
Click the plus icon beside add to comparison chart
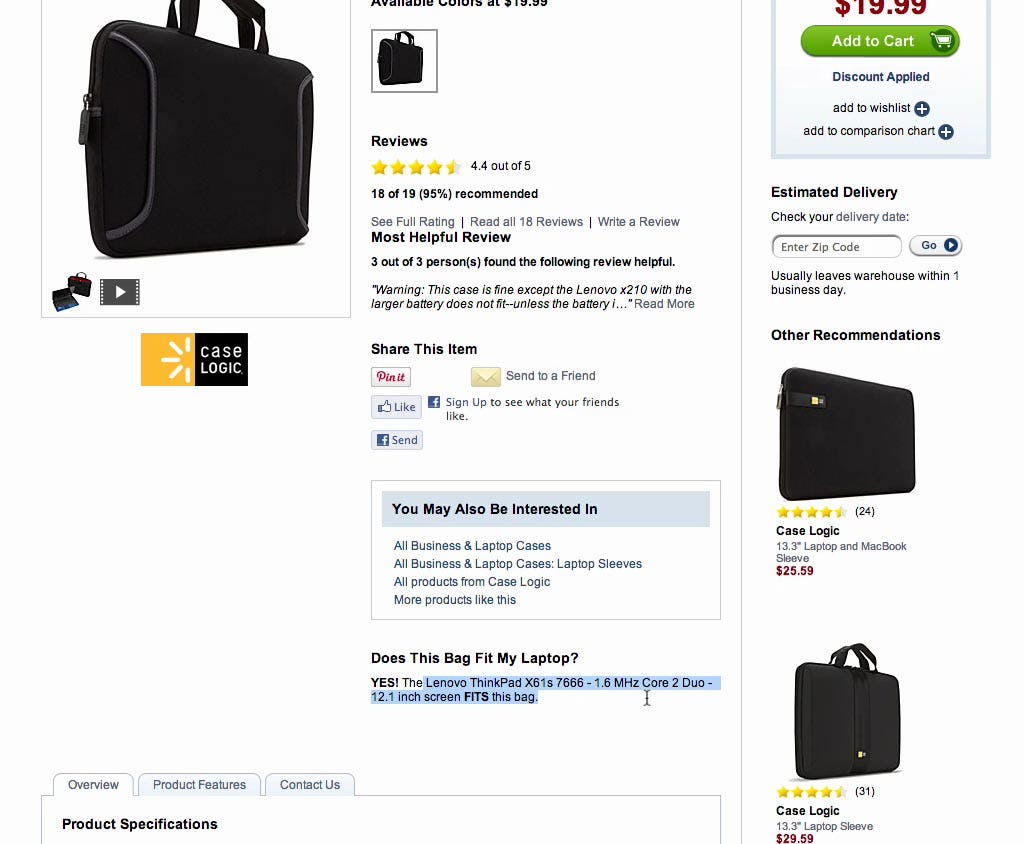tap(946, 132)
